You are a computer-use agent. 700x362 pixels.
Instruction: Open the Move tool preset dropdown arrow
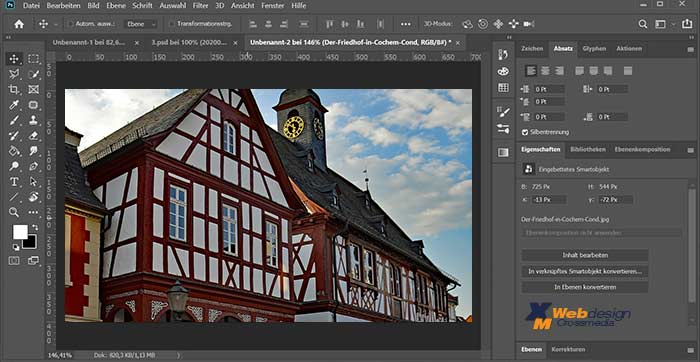coord(56,25)
